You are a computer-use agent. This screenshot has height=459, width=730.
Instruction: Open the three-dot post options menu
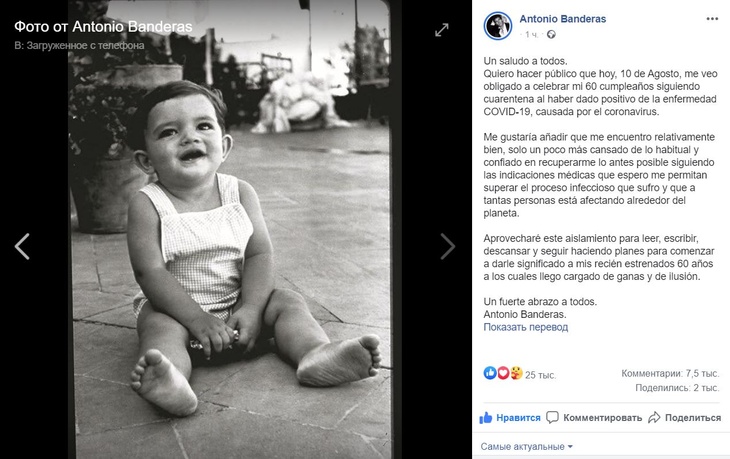[x=712, y=20]
